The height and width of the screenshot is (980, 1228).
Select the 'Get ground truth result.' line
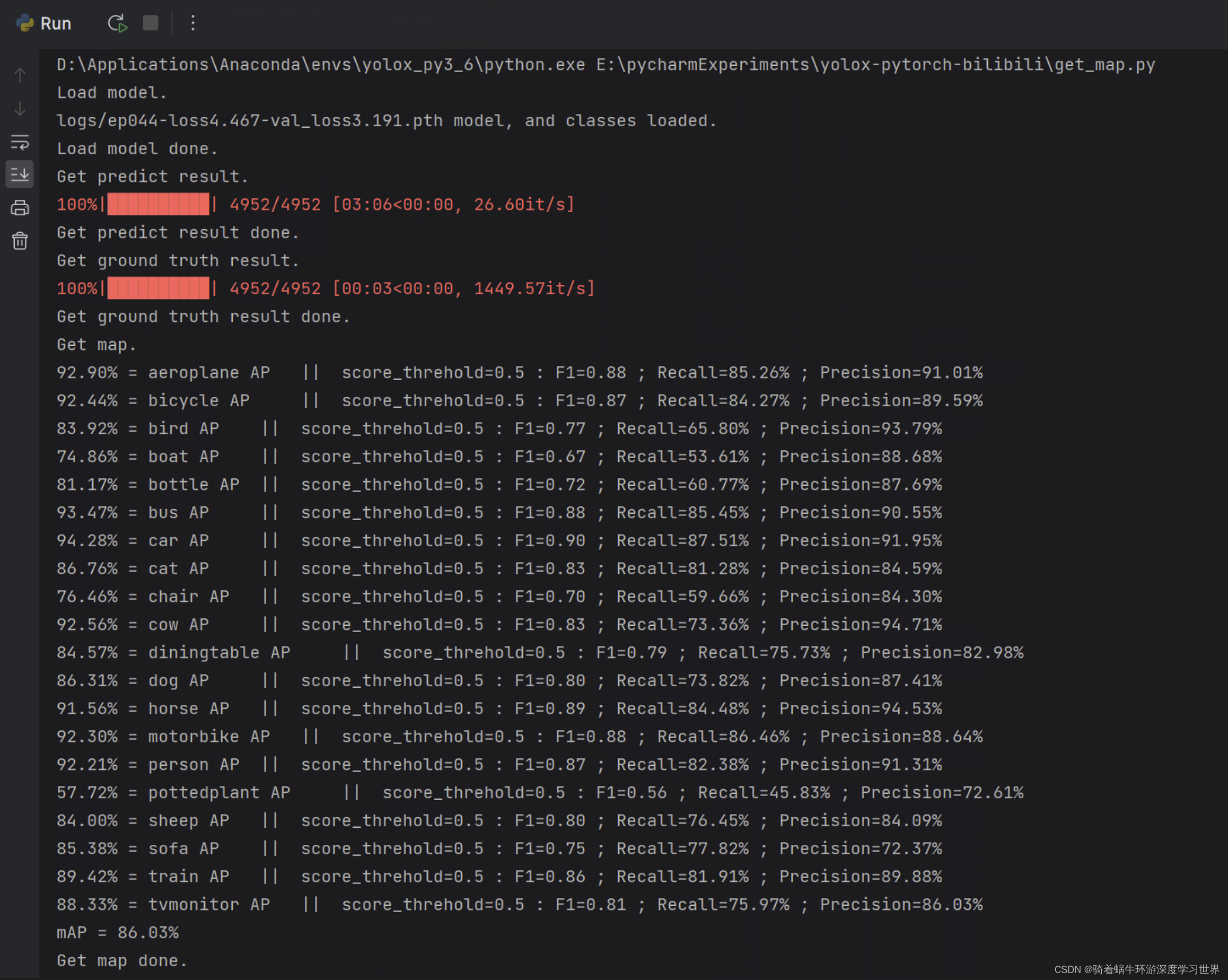pyautogui.click(x=178, y=260)
